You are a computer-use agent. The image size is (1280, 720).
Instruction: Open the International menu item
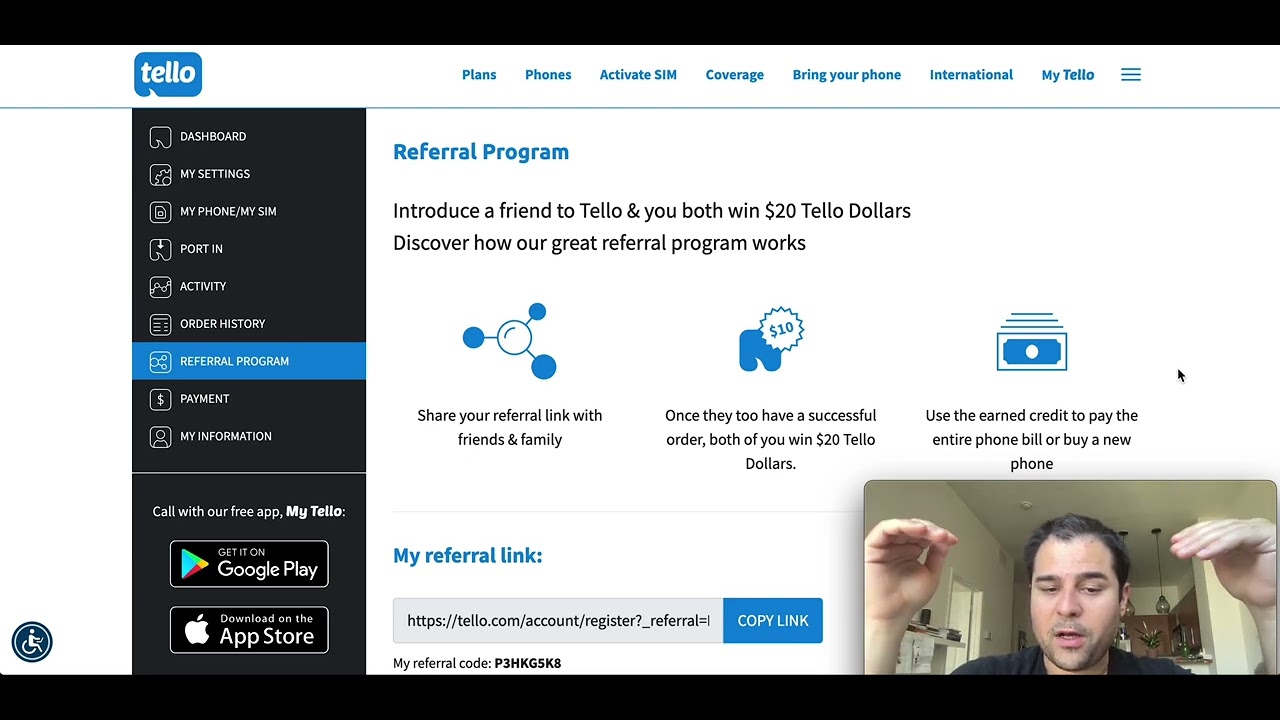click(971, 75)
